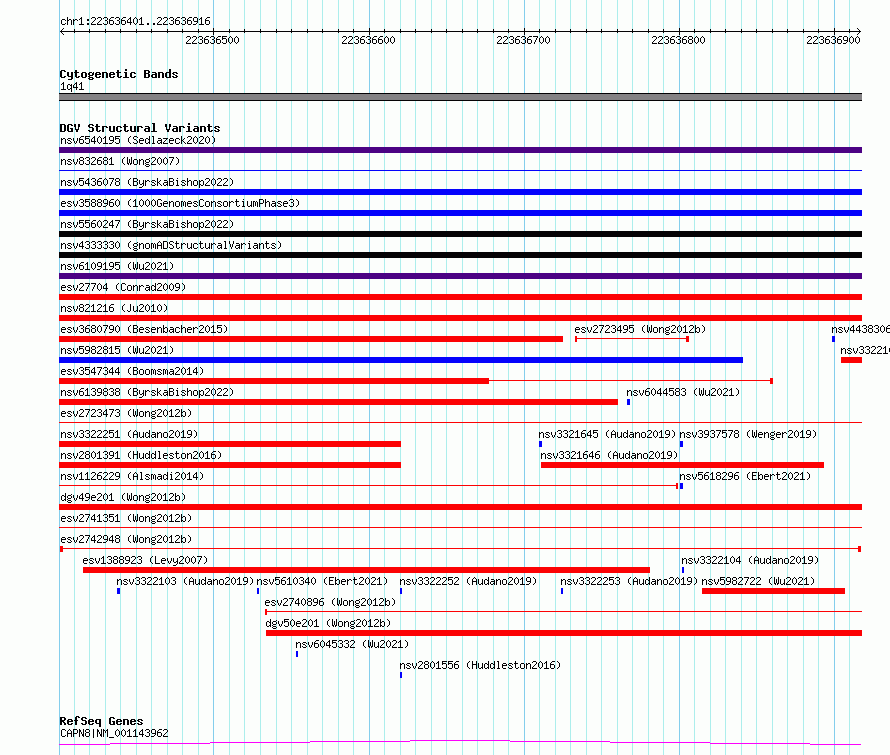Click the DGV Structural Variants track title
890x755 pixels.
pyautogui.click(x=140, y=128)
